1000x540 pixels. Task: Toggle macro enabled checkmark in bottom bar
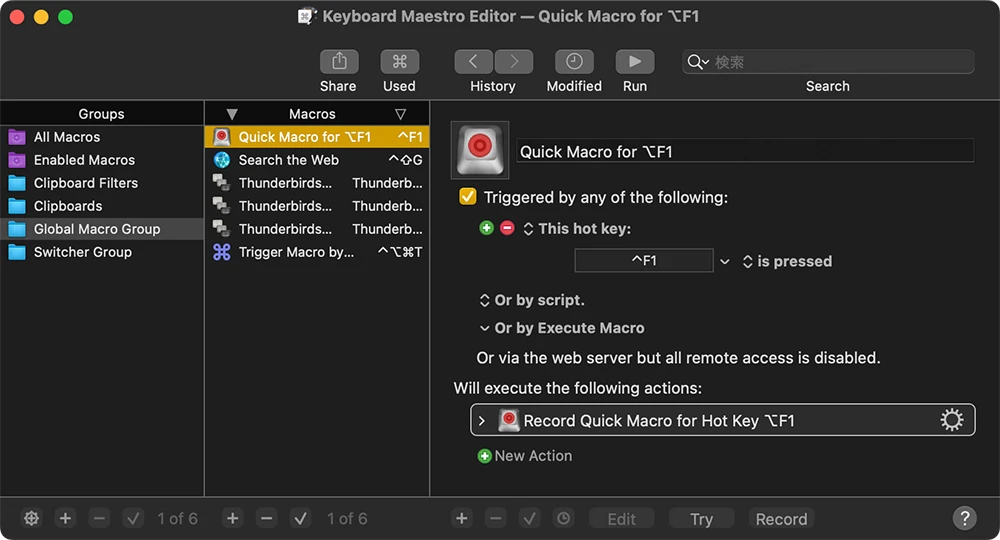pyautogui.click(x=301, y=518)
